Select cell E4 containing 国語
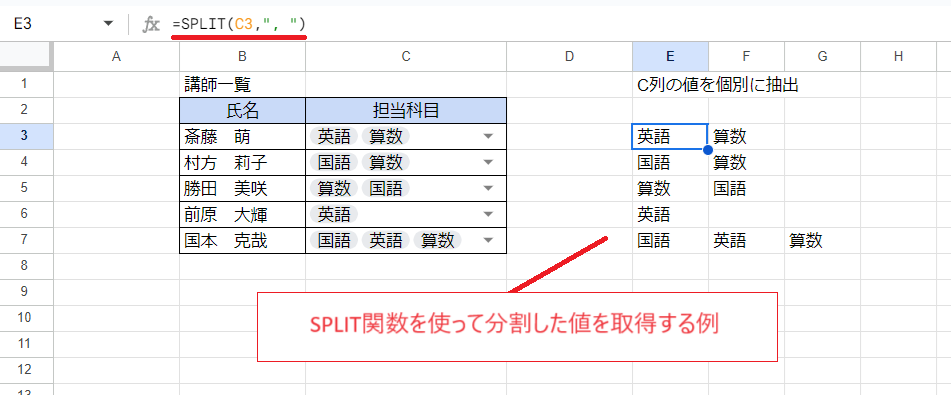This screenshot has width=951, height=395. (670, 163)
